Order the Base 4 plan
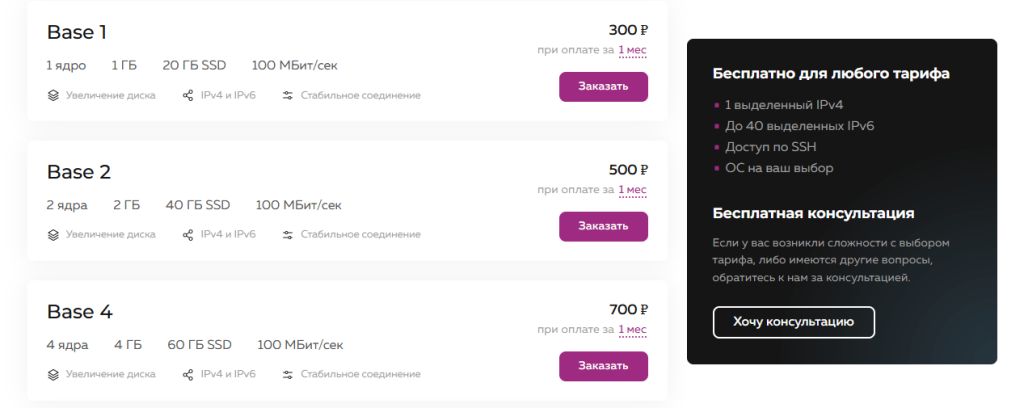The height and width of the screenshot is (408, 1024). point(603,366)
